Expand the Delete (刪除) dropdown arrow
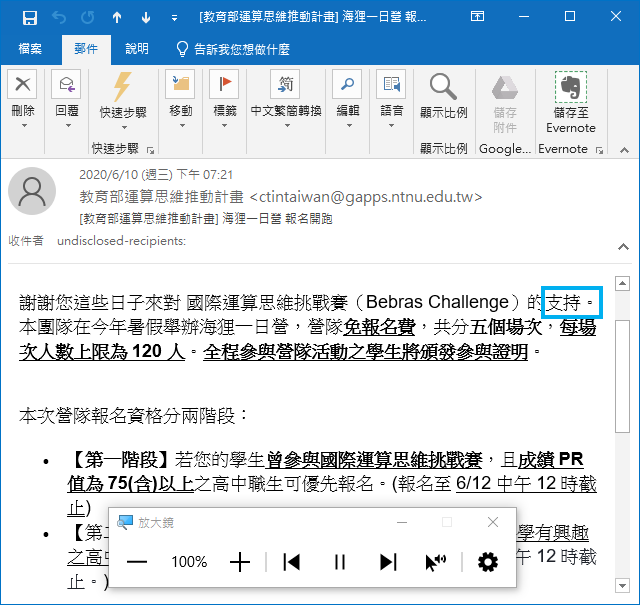Image resolution: width=640 pixels, height=605 pixels. click(x=24, y=126)
